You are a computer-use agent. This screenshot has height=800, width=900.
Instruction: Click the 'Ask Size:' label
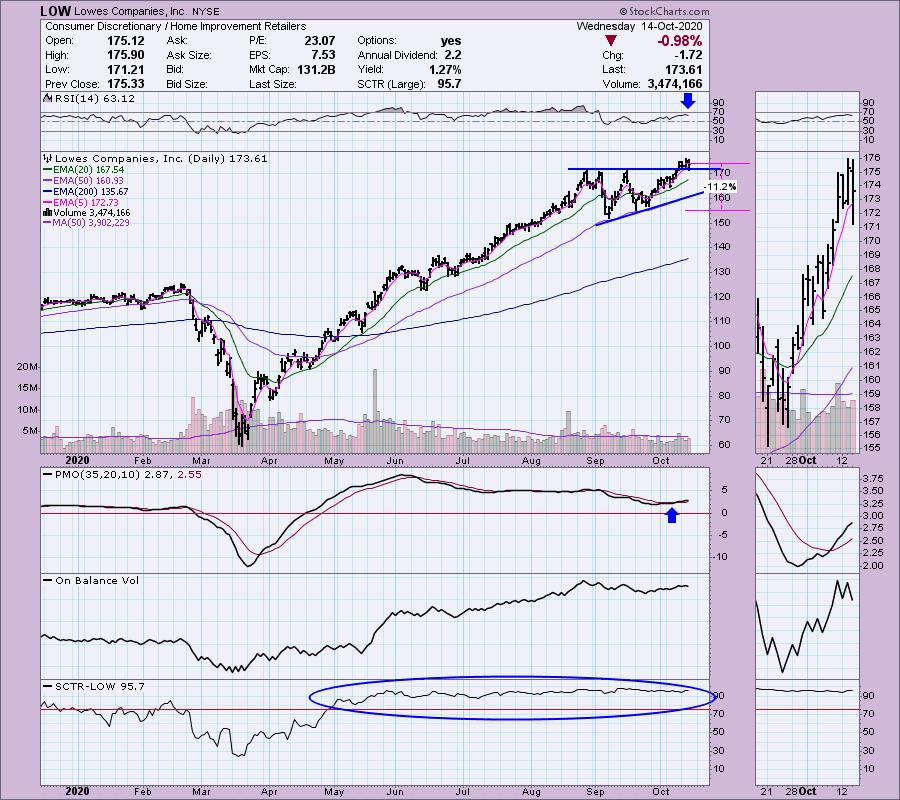(x=189, y=55)
